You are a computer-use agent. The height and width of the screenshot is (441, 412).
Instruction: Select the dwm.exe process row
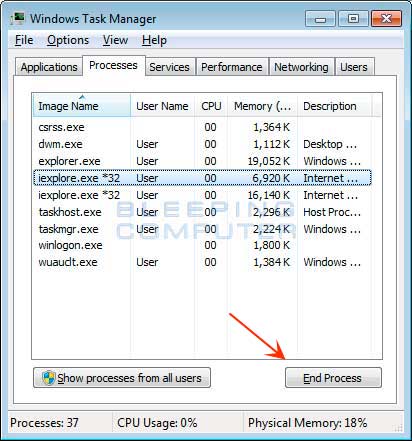tap(202, 144)
